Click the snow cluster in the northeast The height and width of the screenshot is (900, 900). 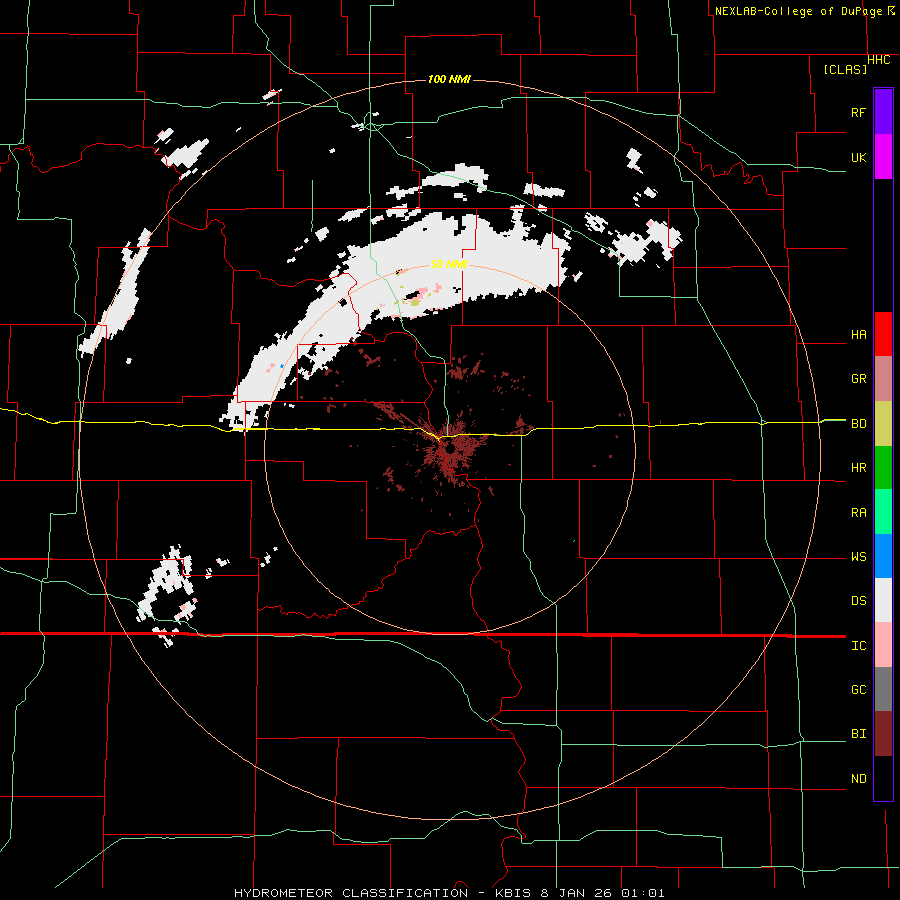(x=646, y=242)
